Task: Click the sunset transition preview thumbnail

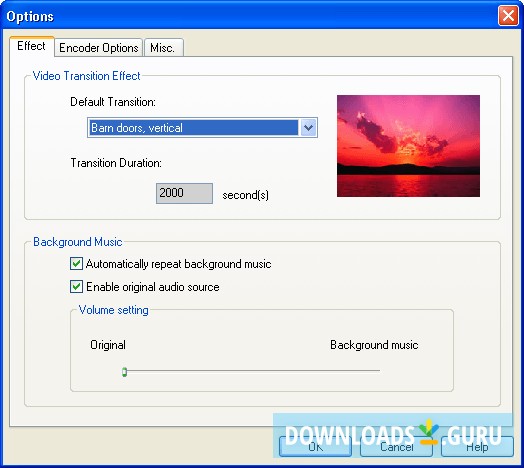Action: point(408,146)
